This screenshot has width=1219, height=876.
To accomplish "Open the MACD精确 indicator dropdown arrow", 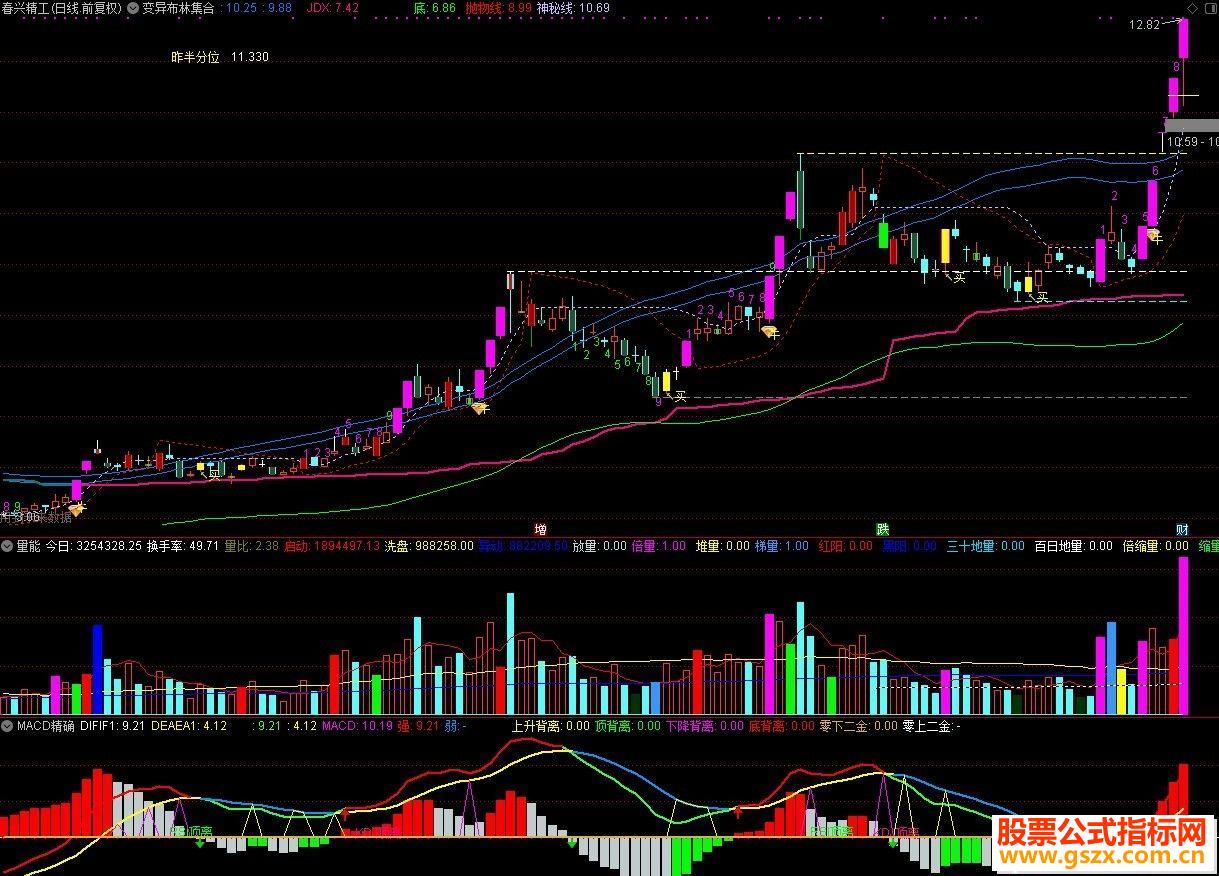I will point(7,726).
